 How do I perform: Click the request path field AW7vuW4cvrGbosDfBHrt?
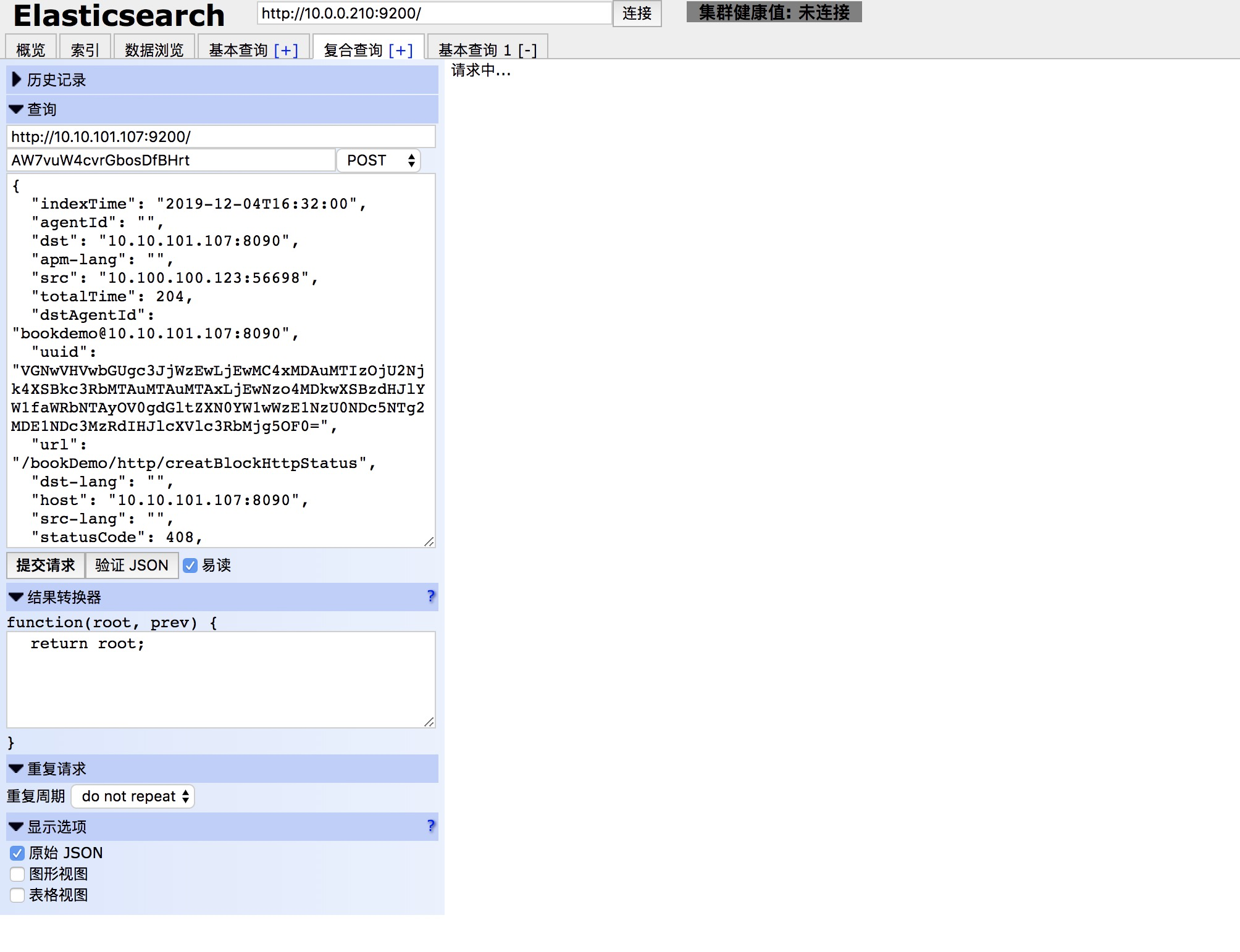point(171,160)
